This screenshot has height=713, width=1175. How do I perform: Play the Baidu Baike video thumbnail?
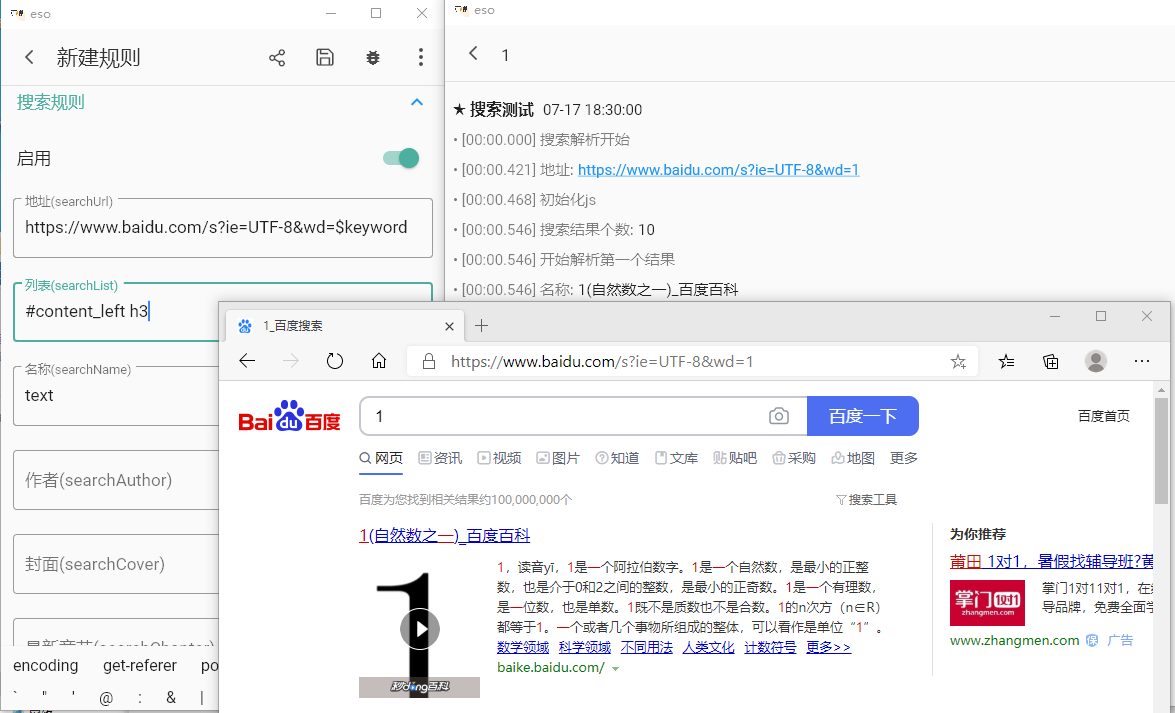pyautogui.click(x=419, y=628)
